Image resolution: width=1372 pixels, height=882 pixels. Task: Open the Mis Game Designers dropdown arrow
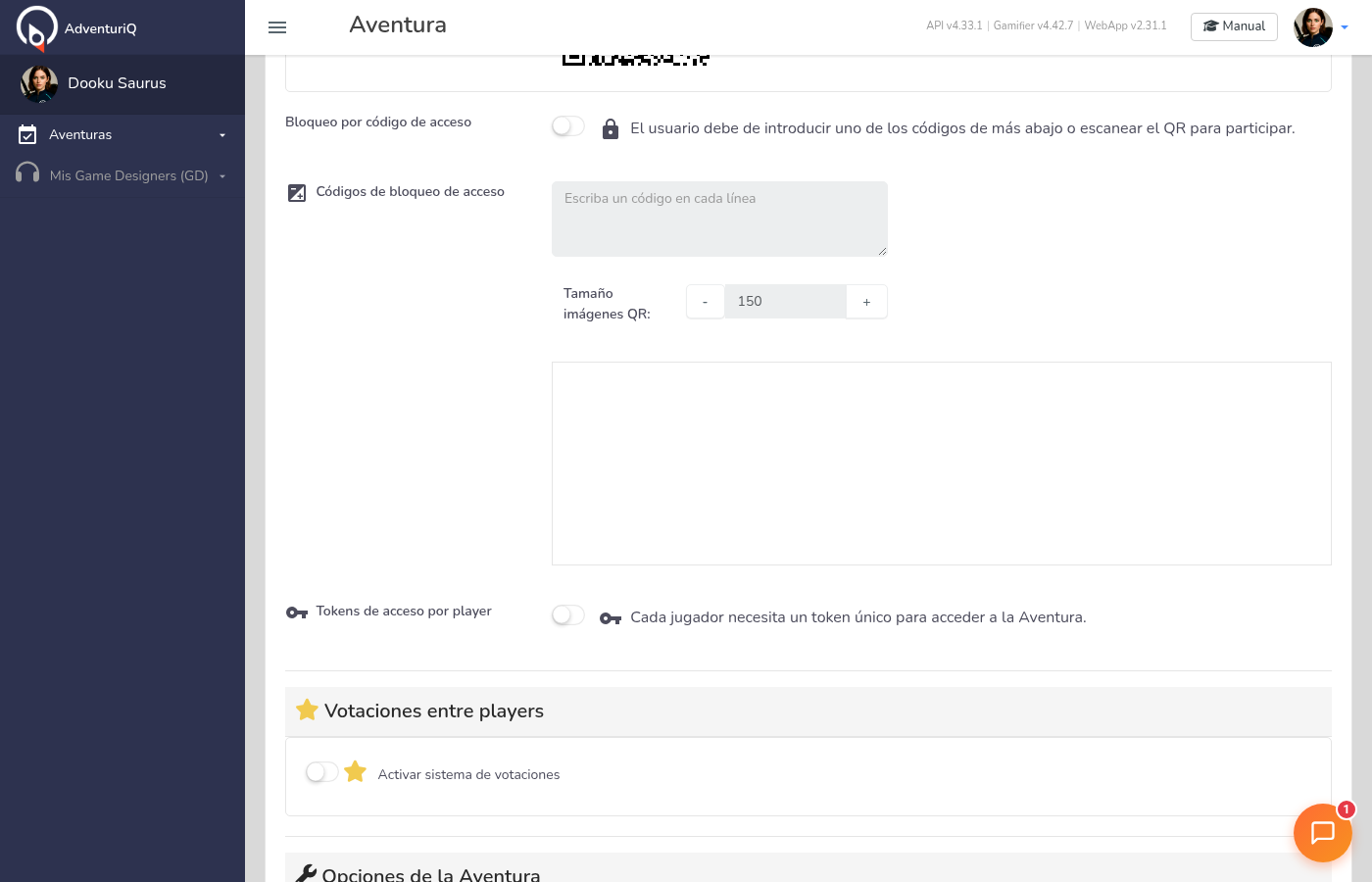222,176
